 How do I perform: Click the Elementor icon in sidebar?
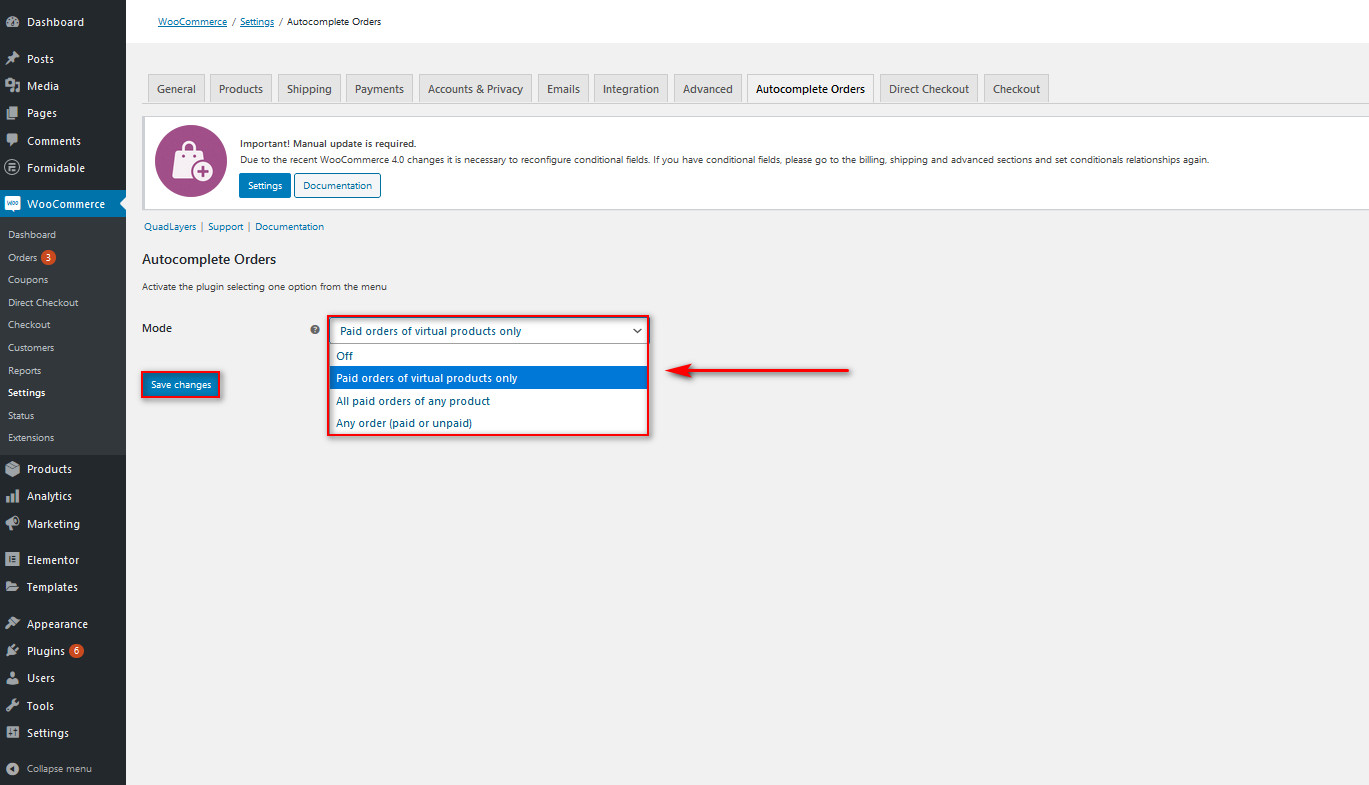(x=13, y=560)
